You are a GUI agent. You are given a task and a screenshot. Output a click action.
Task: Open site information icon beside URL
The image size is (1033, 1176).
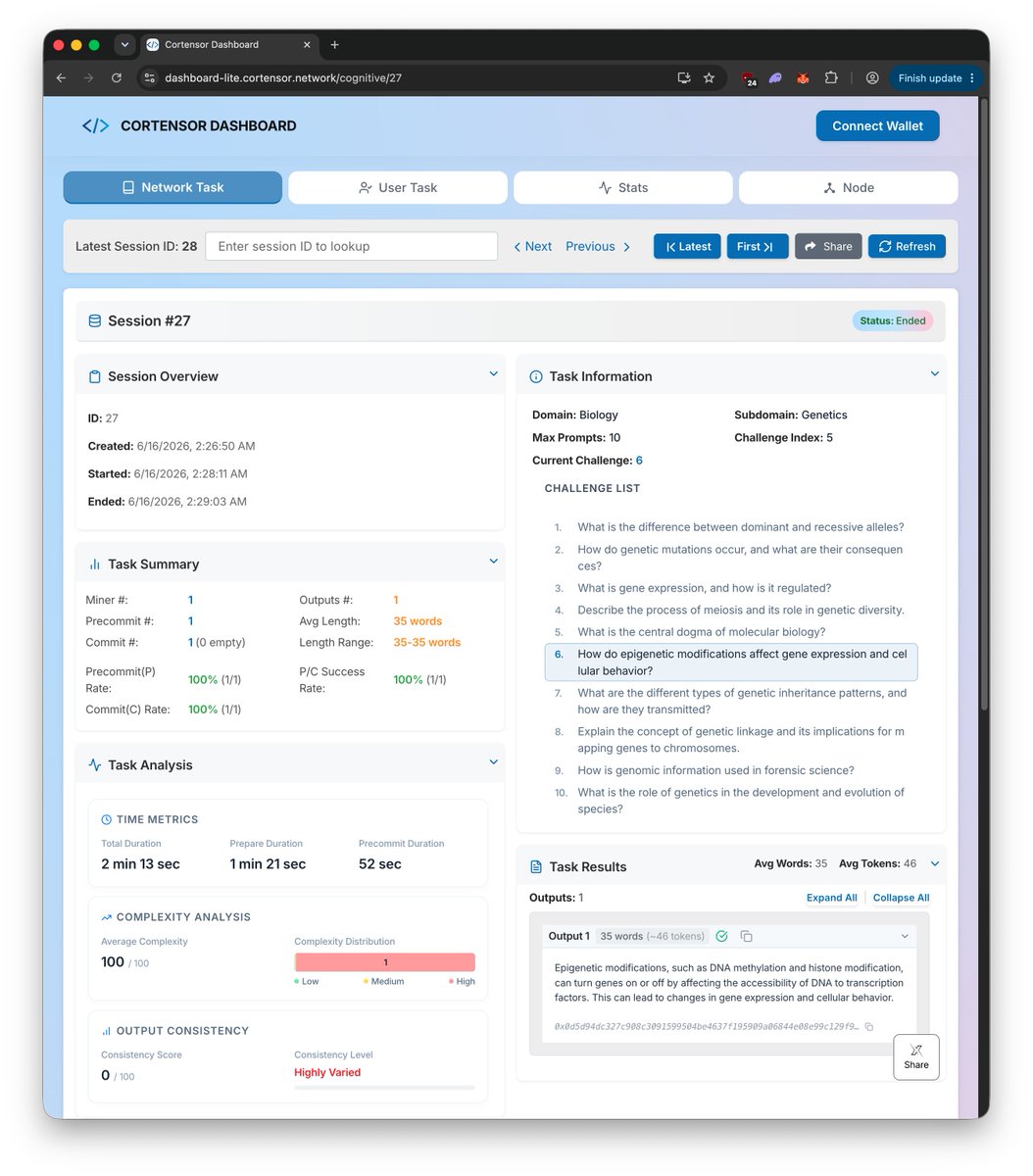[x=149, y=78]
